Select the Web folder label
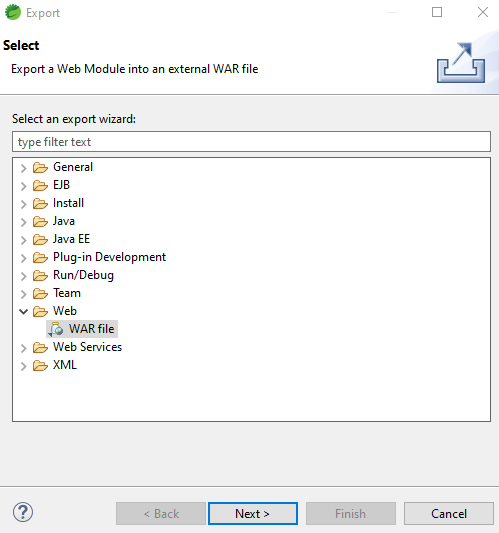This screenshot has width=499, height=533. (x=65, y=311)
